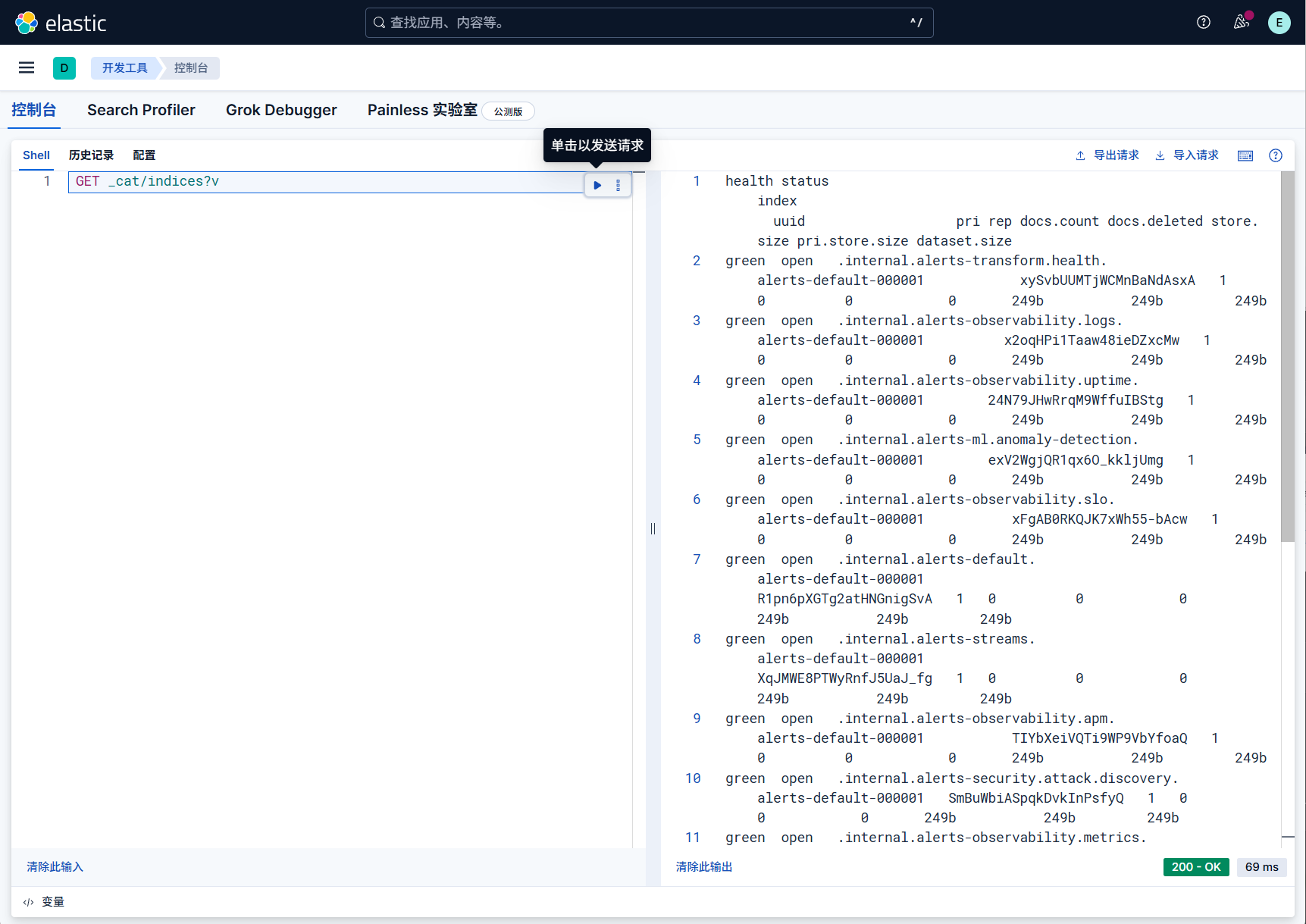Switch to Search Profiler tab

pyautogui.click(x=141, y=111)
